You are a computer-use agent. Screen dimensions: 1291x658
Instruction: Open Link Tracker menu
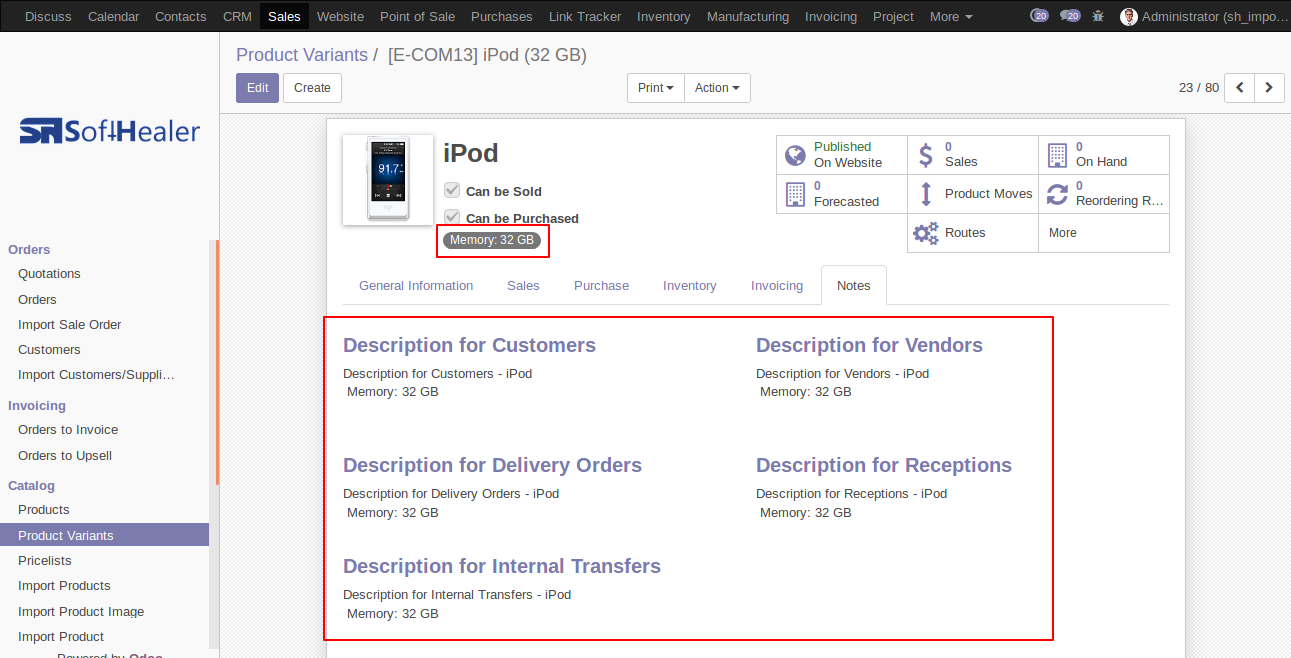585,16
